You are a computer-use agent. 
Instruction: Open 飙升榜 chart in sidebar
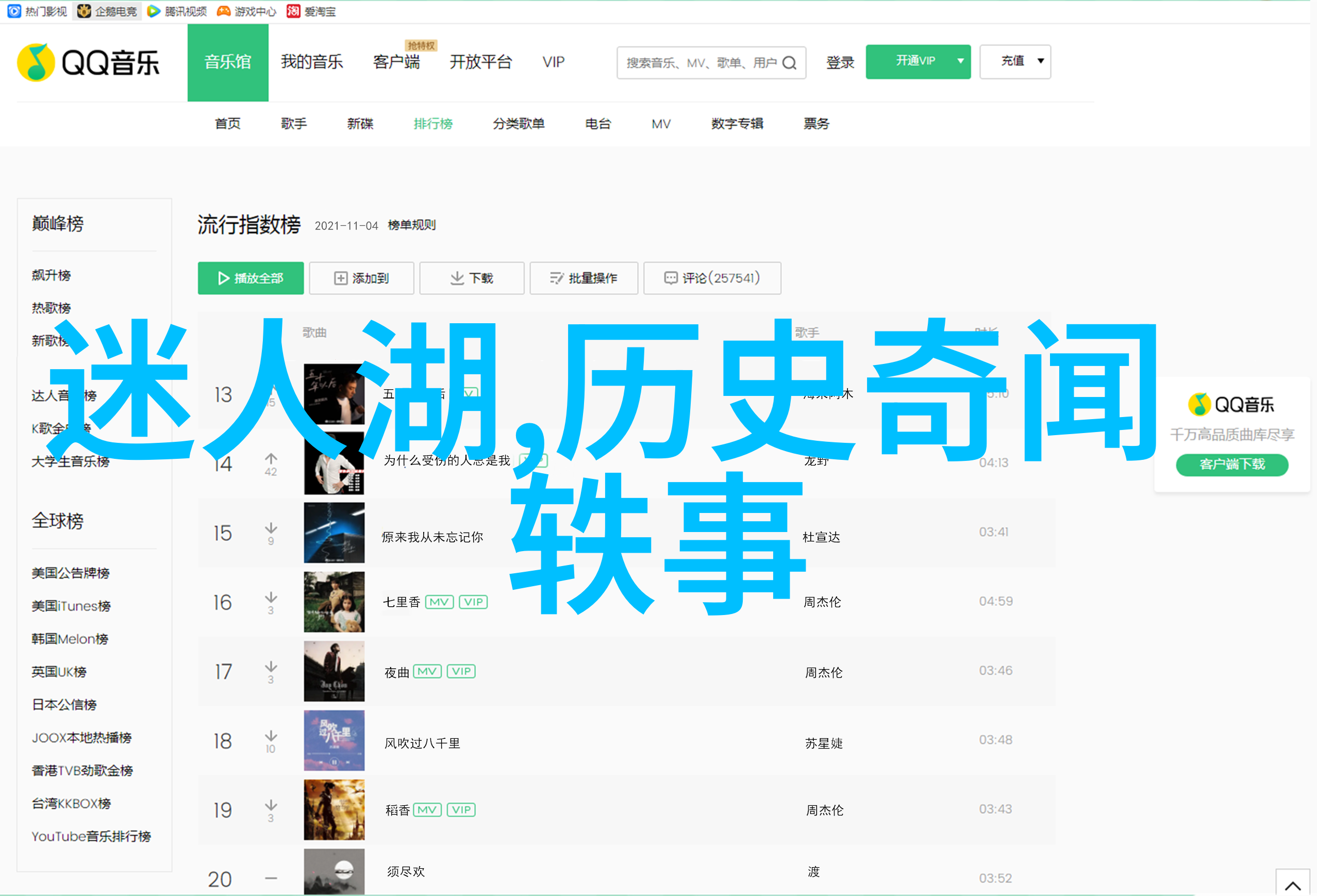point(51,275)
